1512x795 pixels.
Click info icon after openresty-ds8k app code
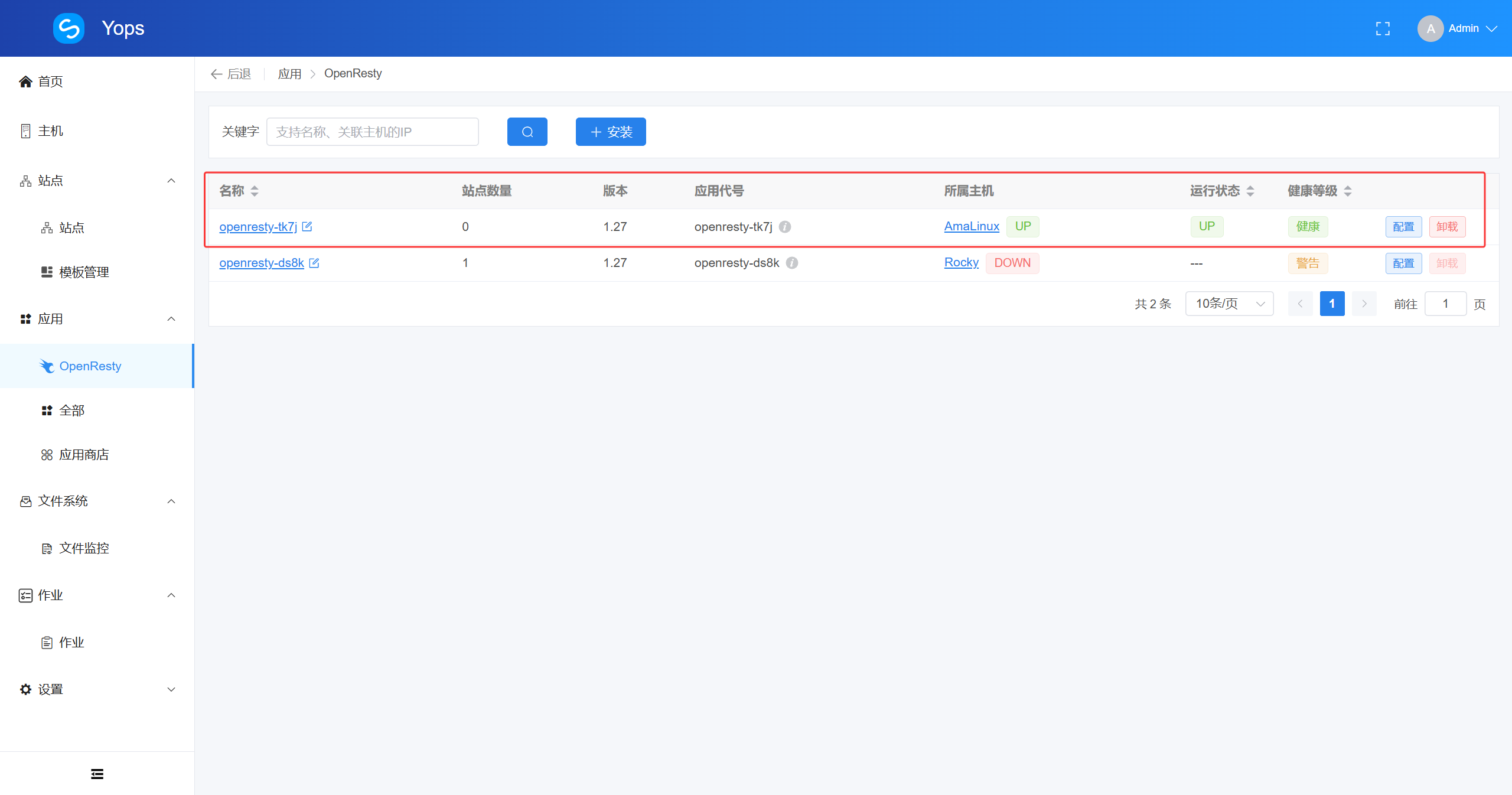coord(792,263)
